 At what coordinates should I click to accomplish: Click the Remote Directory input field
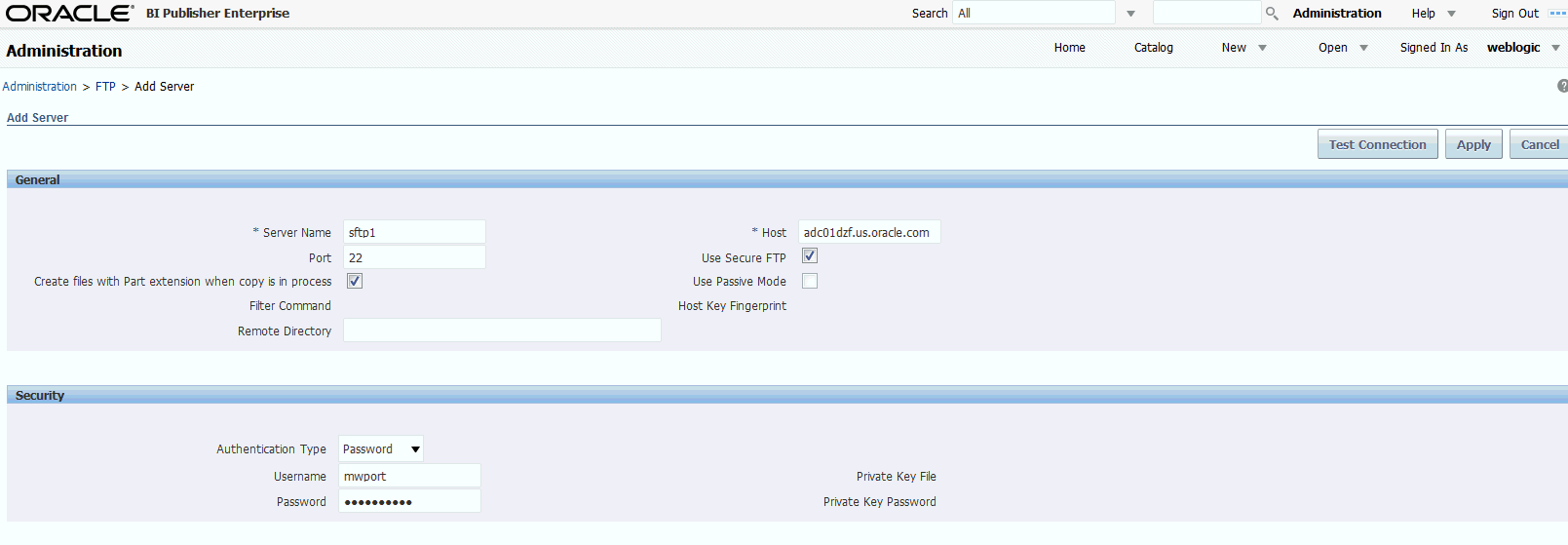[502, 331]
